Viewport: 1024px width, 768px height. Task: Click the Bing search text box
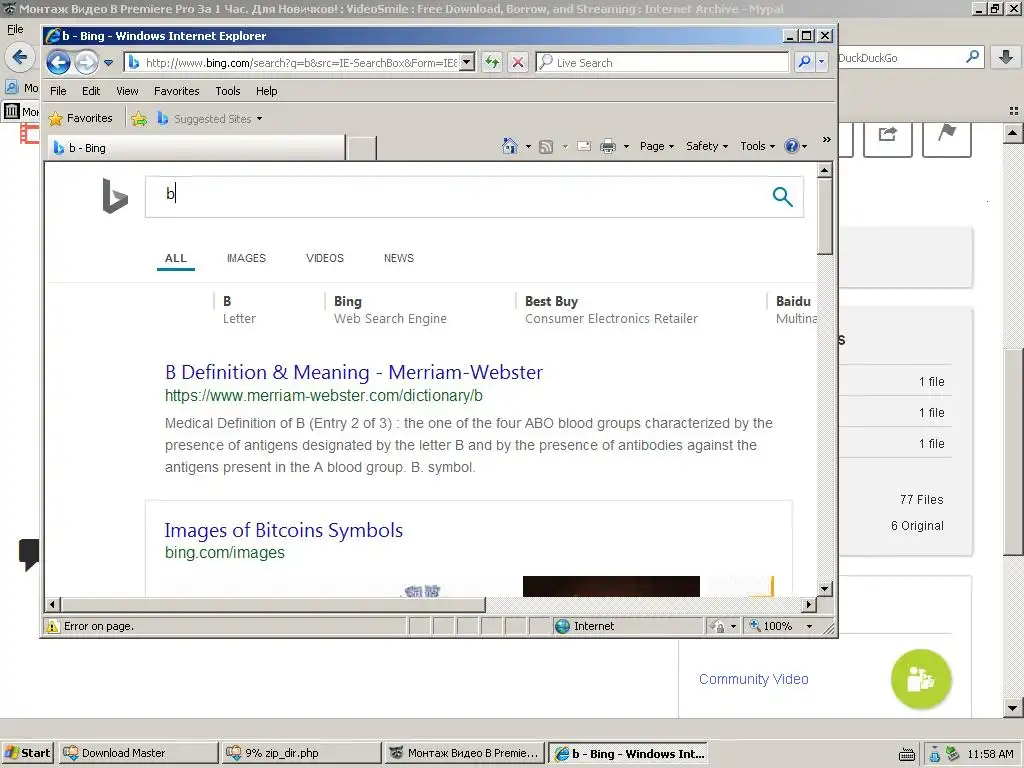(x=457, y=196)
